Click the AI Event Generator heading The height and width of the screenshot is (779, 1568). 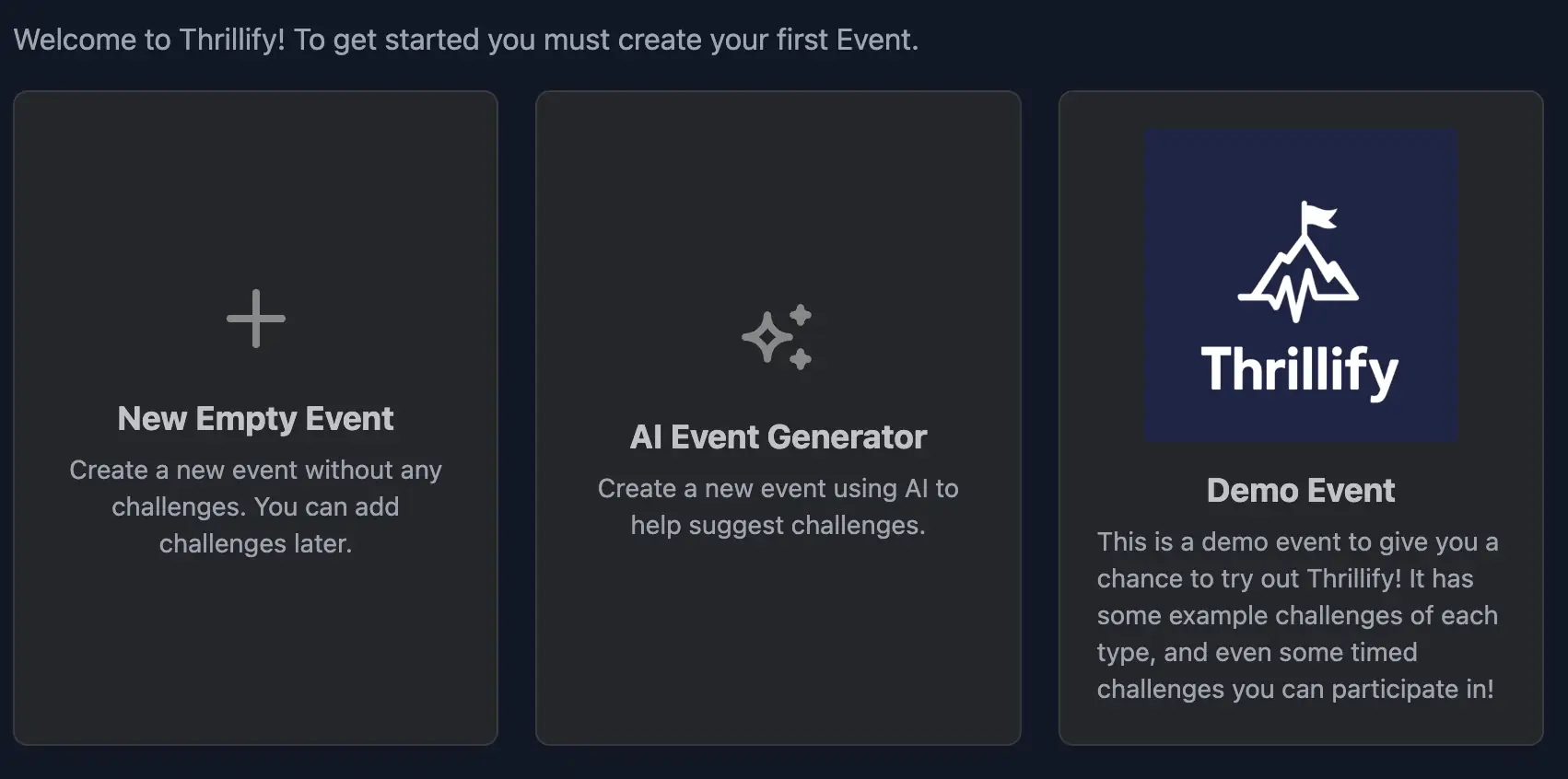[778, 436]
